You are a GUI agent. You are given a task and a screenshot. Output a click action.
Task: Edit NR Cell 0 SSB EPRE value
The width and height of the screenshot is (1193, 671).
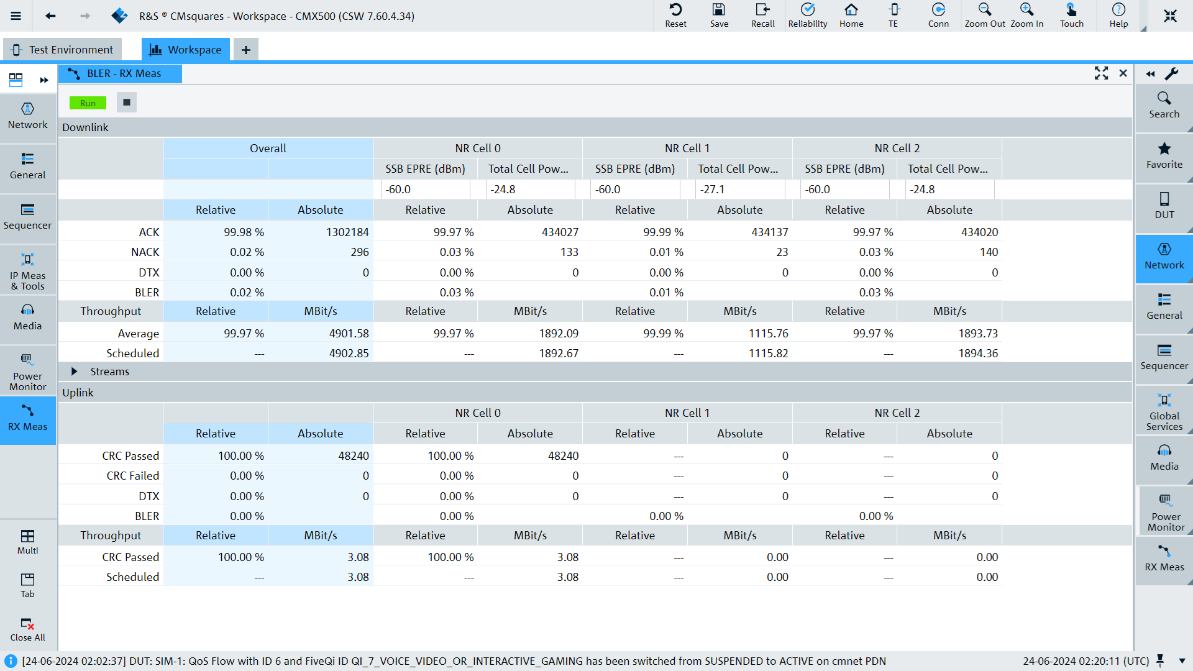click(425, 189)
